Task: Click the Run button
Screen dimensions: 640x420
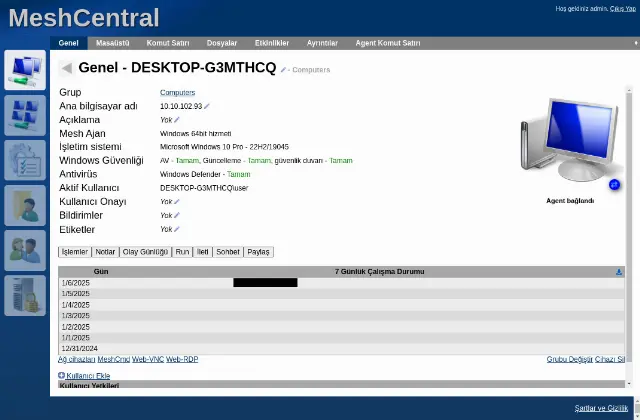Action: (182, 252)
